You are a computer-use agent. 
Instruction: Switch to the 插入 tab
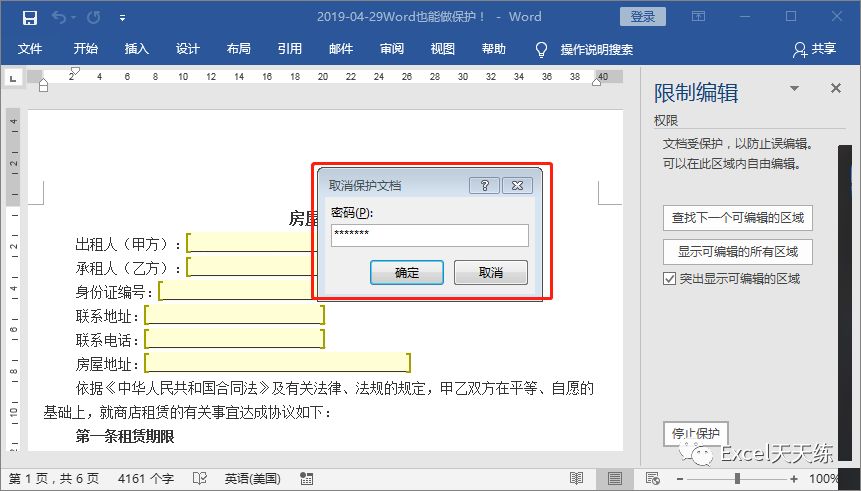[136, 49]
